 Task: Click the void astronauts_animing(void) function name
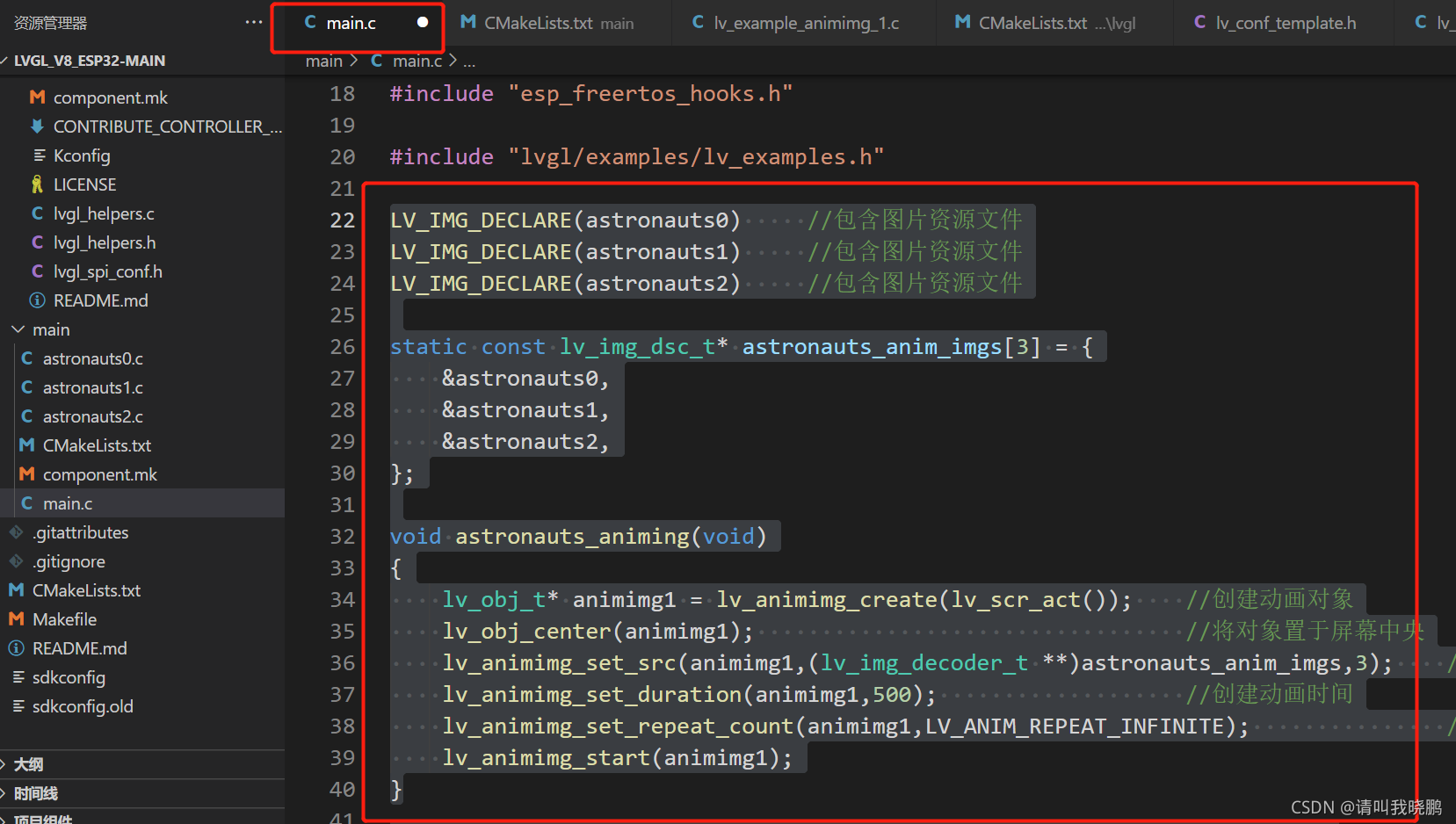pos(572,537)
